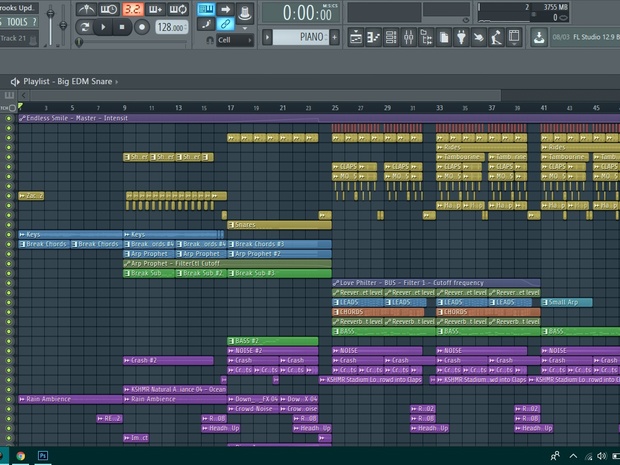The image size is (620, 465).
Task: Click the 128.000 tempo field
Action: pos(171,27)
